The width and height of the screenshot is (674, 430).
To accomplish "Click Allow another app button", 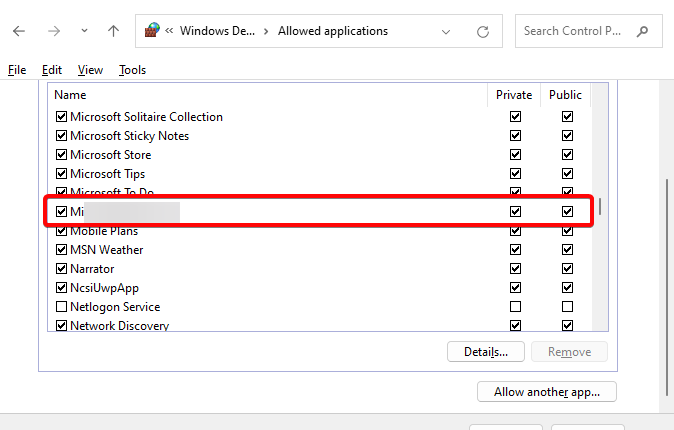I will [x=546, y=392].
